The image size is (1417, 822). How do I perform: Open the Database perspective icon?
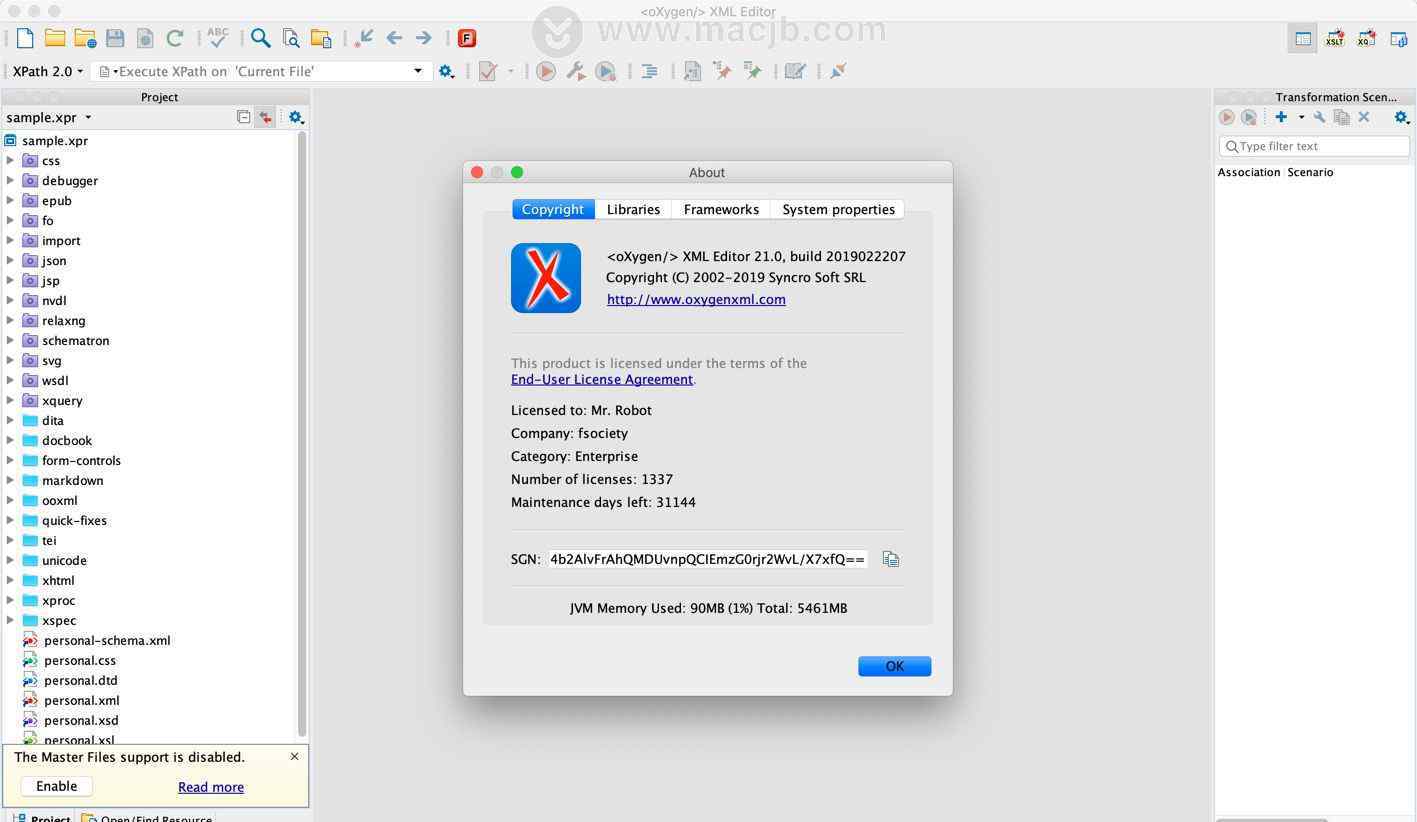coord(1398,39)
